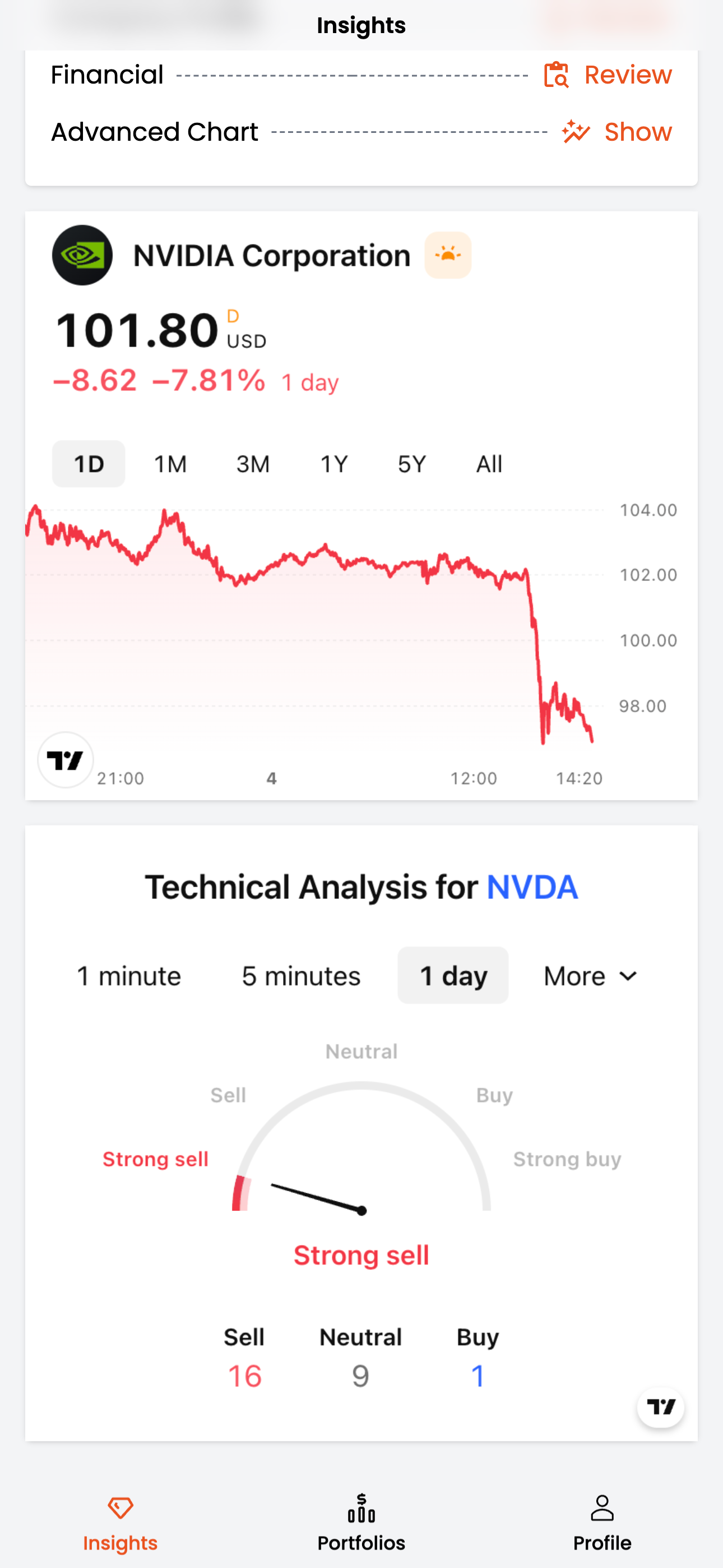
Task: Tap the sun market-status icon
Action: pyautogui.click(x=448, y=255)
